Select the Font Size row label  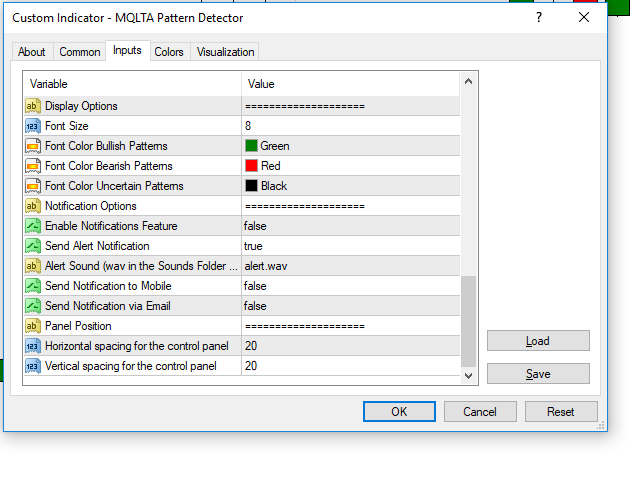pos(67,126)
